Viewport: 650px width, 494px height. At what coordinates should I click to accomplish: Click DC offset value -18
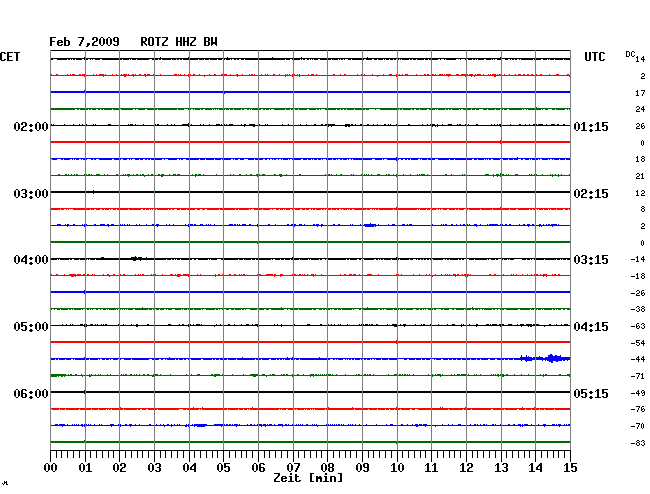(638, 276)
